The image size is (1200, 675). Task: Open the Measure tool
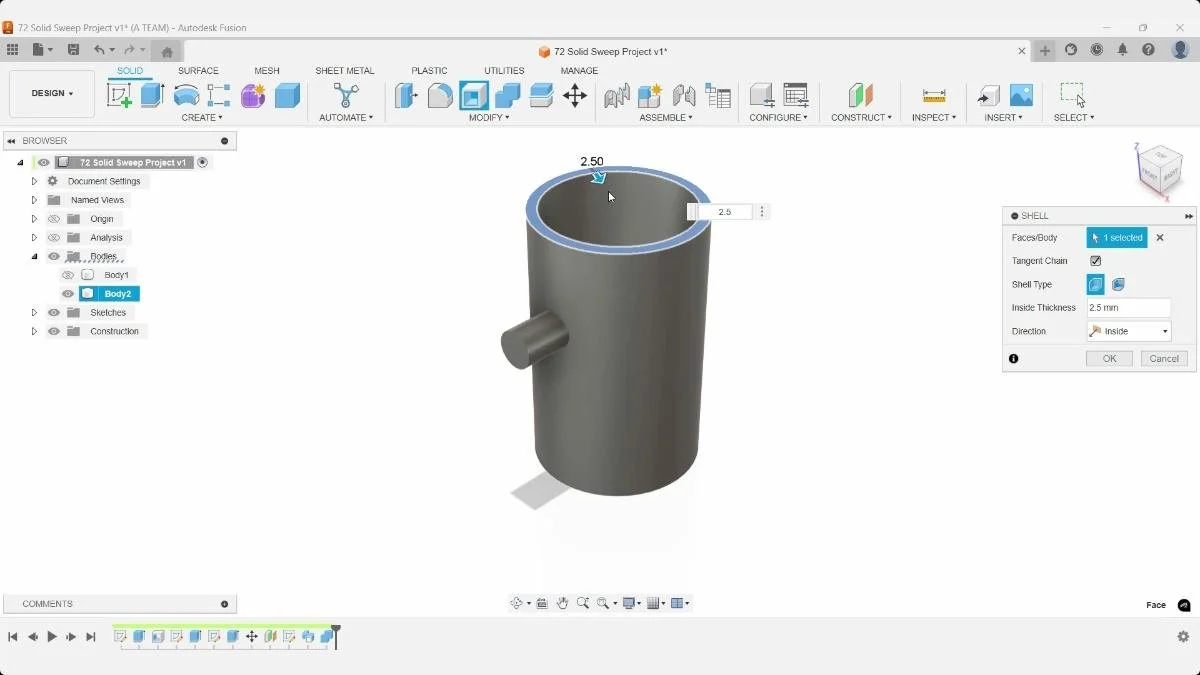[x=934, y=95]
